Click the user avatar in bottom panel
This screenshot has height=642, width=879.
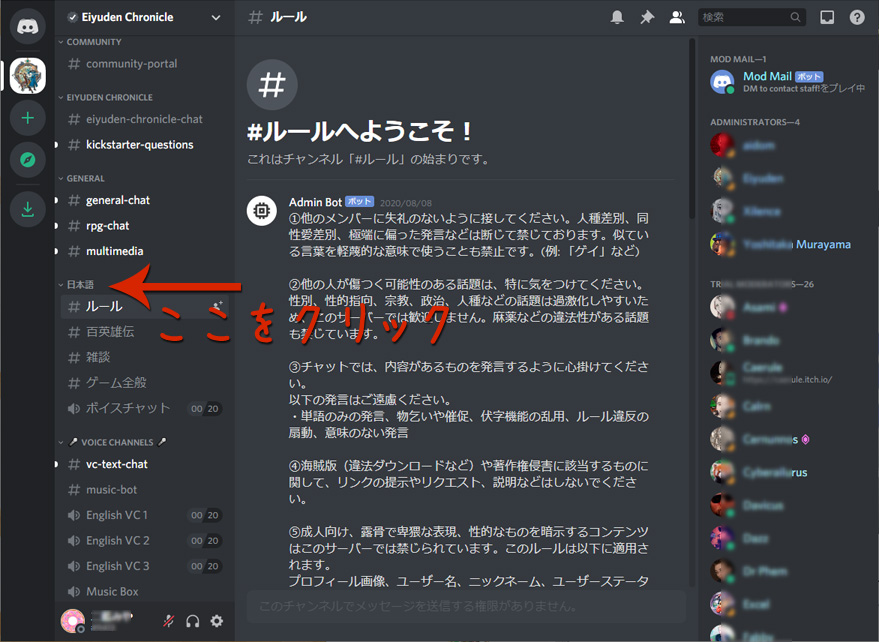point(73,621)
